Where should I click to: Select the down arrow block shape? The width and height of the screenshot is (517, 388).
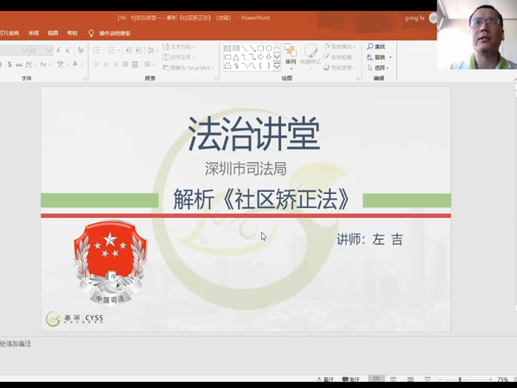coord(269,57)
